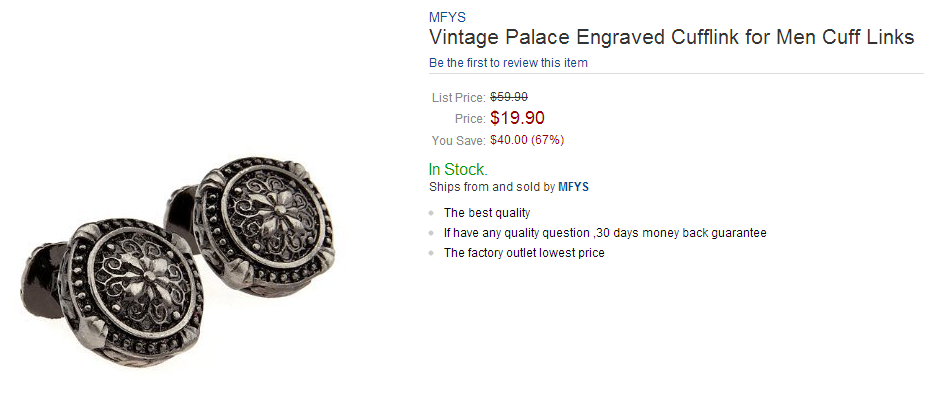This screenshot has width=940, height=410.
Task: Click the green "In Stock." availability text
Action: (x=458, y=169)
